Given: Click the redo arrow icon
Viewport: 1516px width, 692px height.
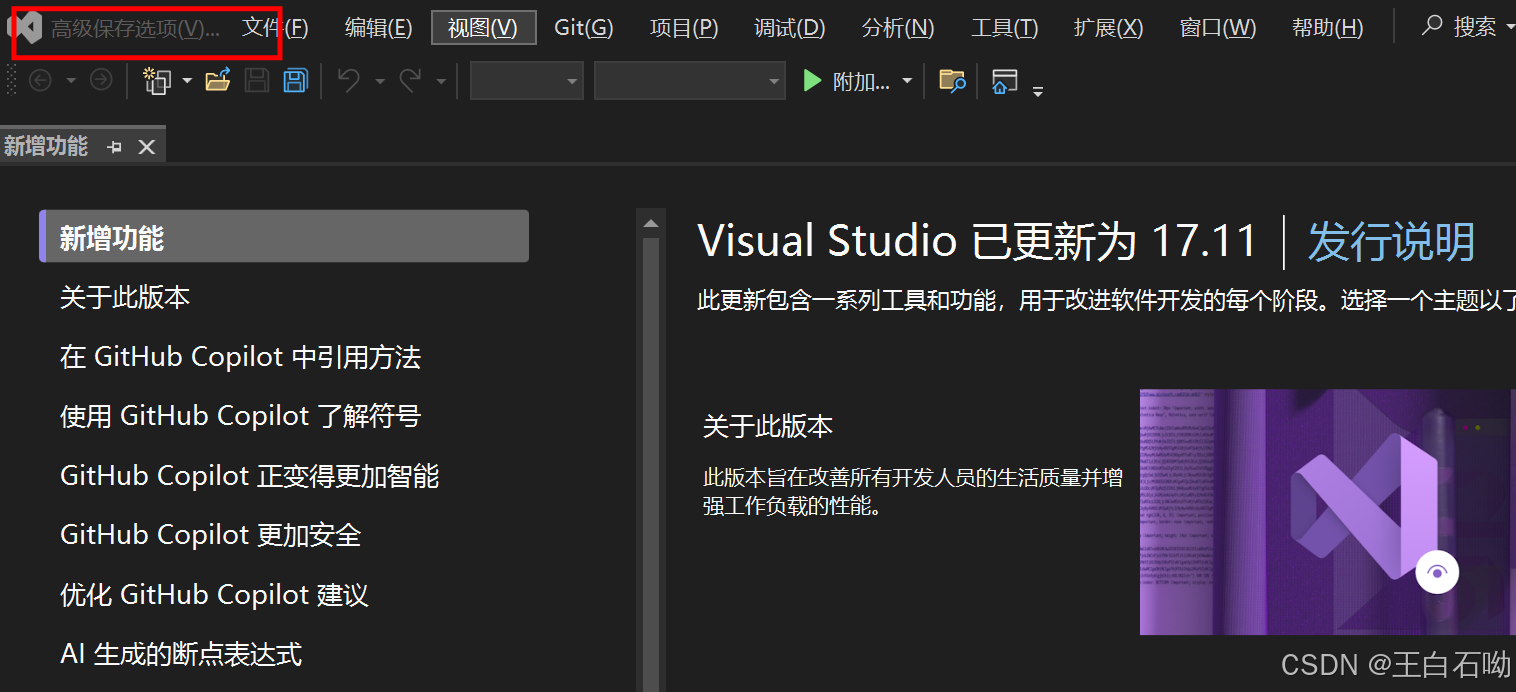Looking at the screenshot, I should click(410, 81).
